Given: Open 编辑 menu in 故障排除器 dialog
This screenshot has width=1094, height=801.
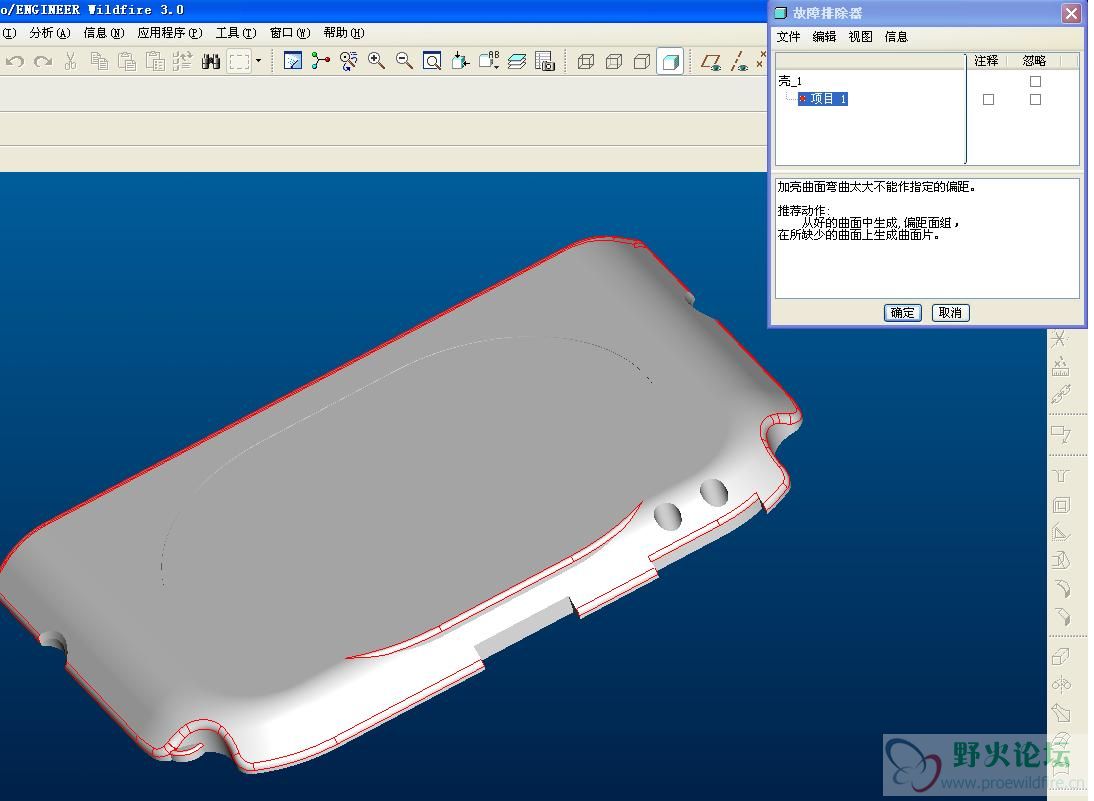Looking at the screenshot, I should (x=824, y=37).
